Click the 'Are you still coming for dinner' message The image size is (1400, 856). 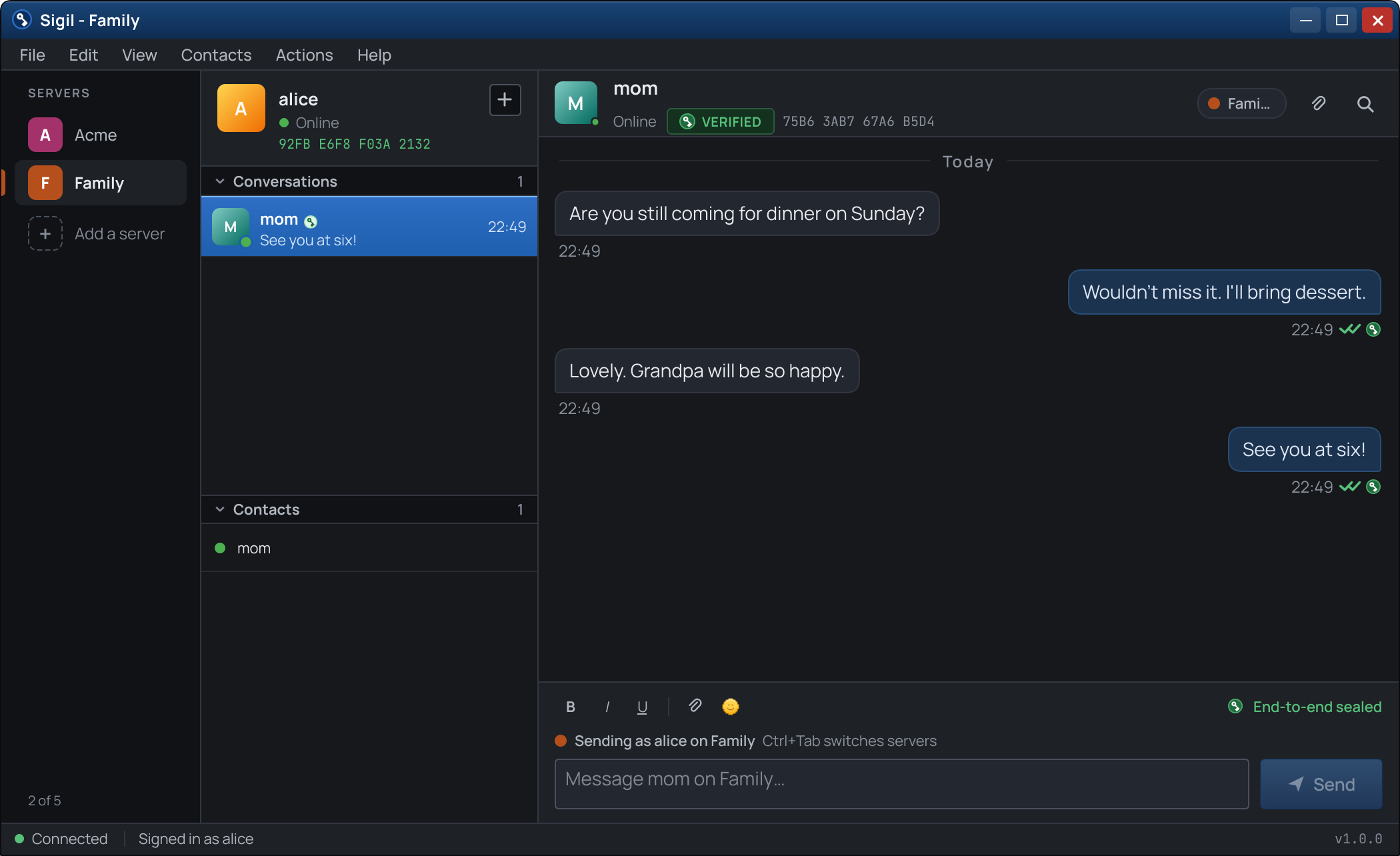[747, 213]
